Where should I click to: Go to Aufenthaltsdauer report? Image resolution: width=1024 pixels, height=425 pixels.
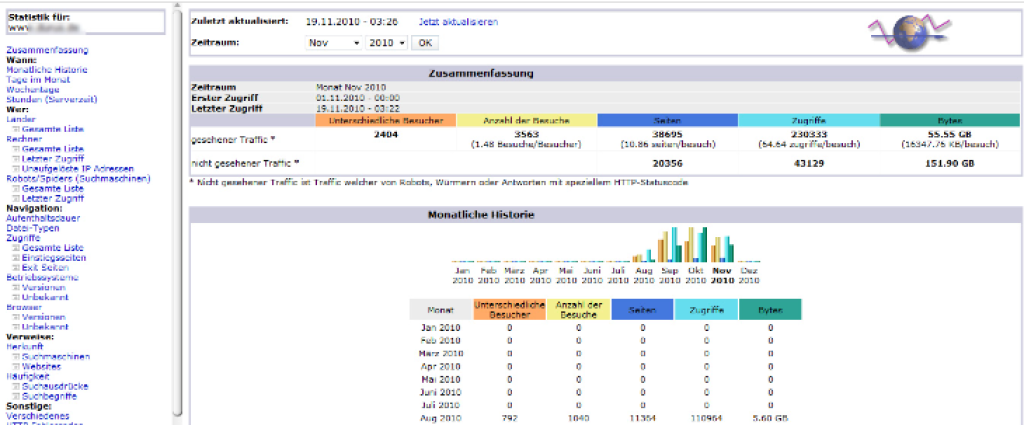(43, 219)
